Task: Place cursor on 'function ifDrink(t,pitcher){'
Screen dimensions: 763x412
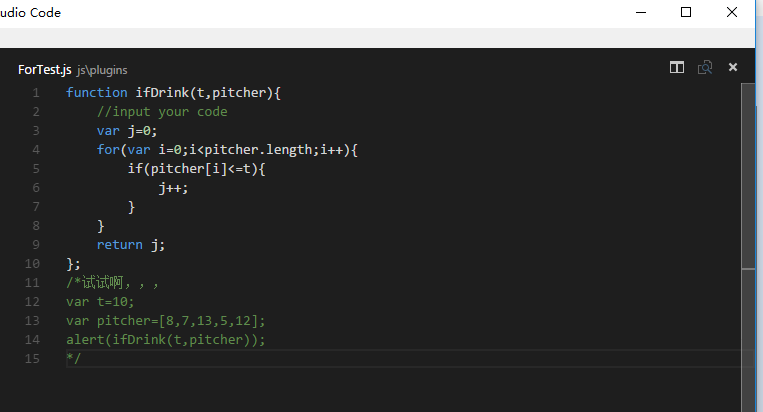Action: click(x=173, y=92)
